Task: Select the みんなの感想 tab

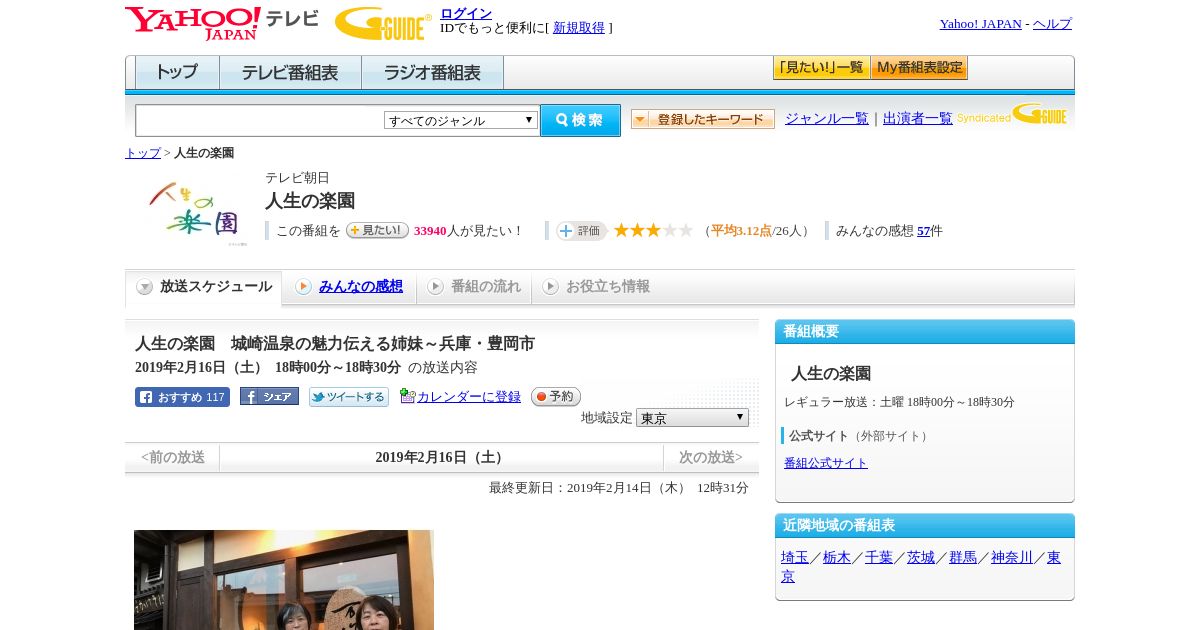Action: (349, 287)
